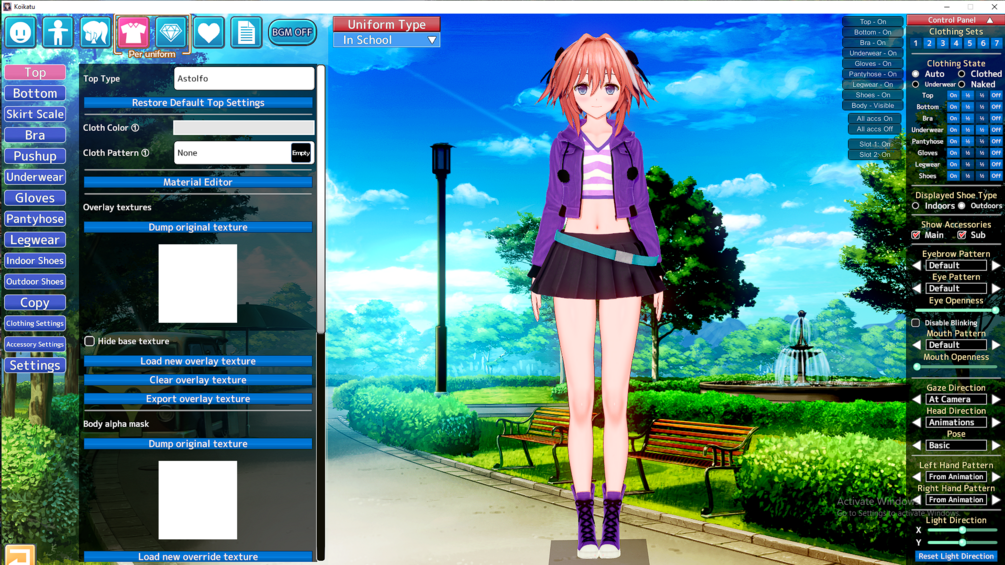Select clothing set 3
Viewport: 1005px width, 565px height.
coord(943,44)
